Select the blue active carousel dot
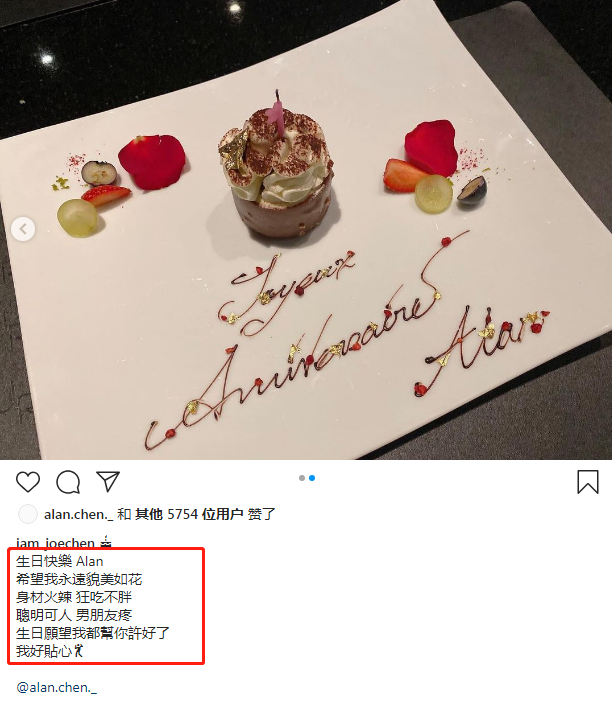 (x=312, y=478)
